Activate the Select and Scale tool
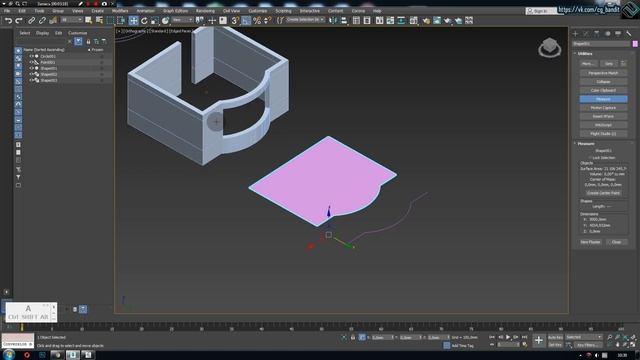The height and width of the screenshot is (360, 640). [155, 20]
